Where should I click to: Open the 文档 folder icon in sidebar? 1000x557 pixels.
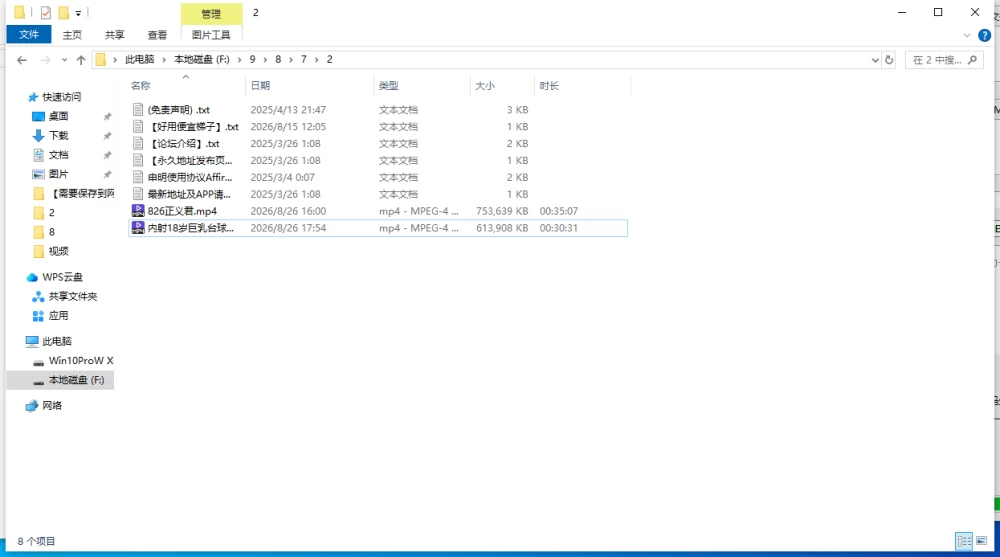(38, 154)
